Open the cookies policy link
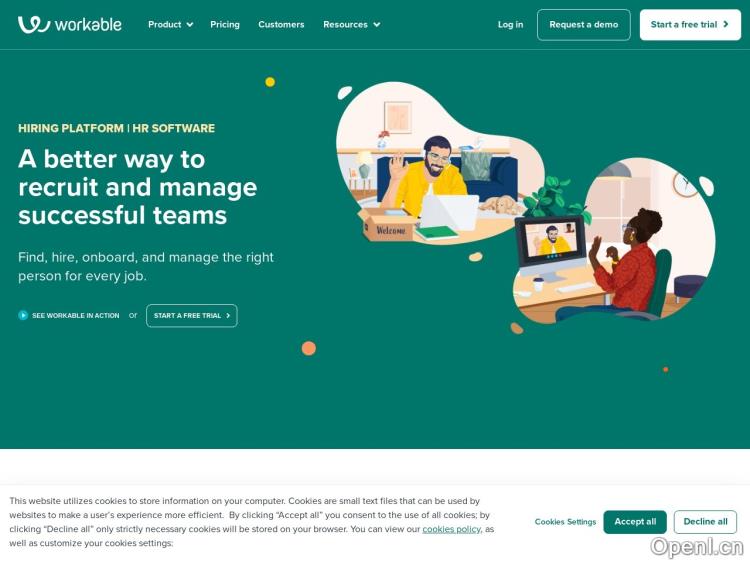Screen dimensions: 750x562 point(451,529)
